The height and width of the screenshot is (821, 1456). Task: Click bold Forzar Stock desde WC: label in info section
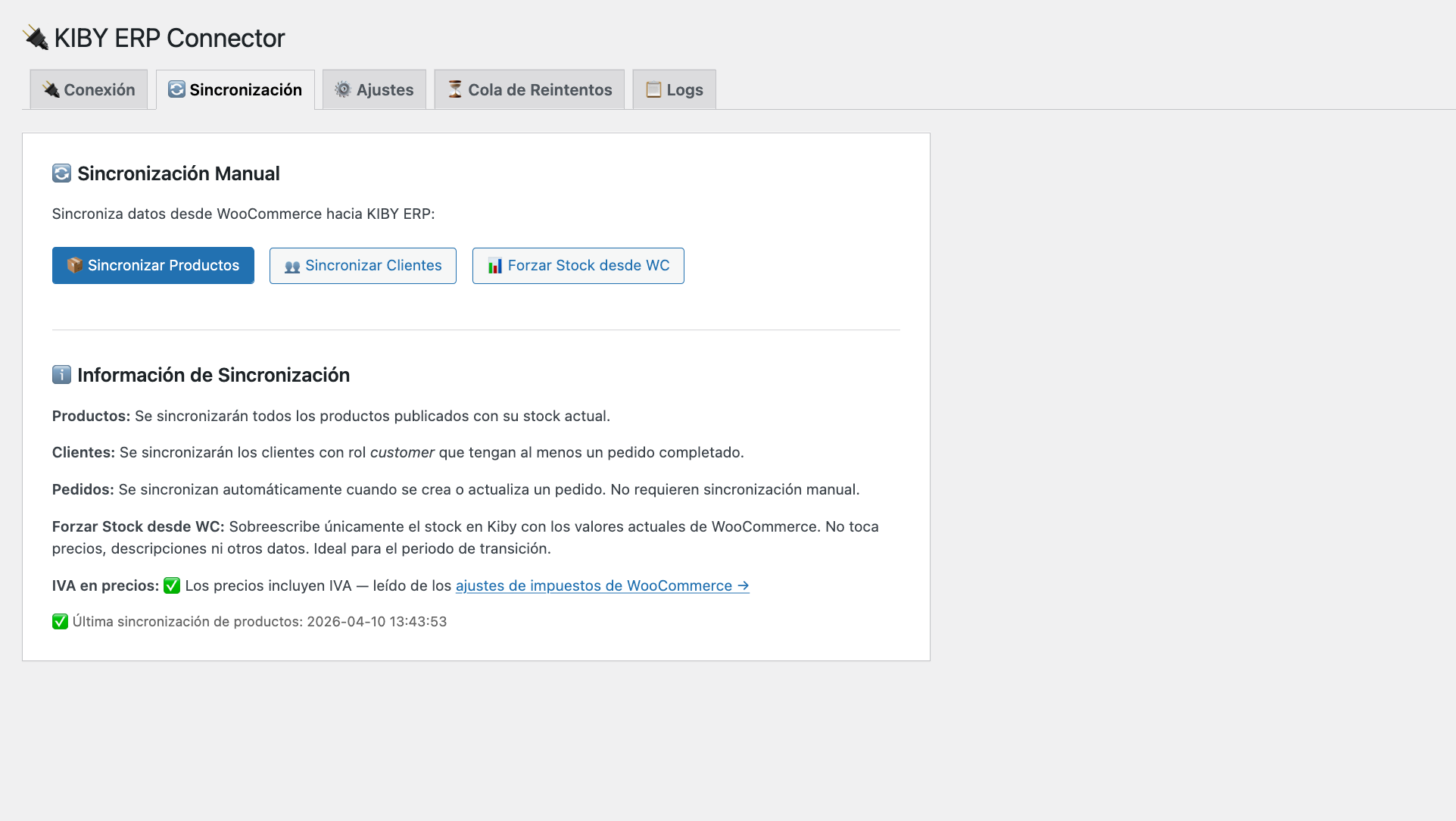pyautogui.click(x=138, y=526)
